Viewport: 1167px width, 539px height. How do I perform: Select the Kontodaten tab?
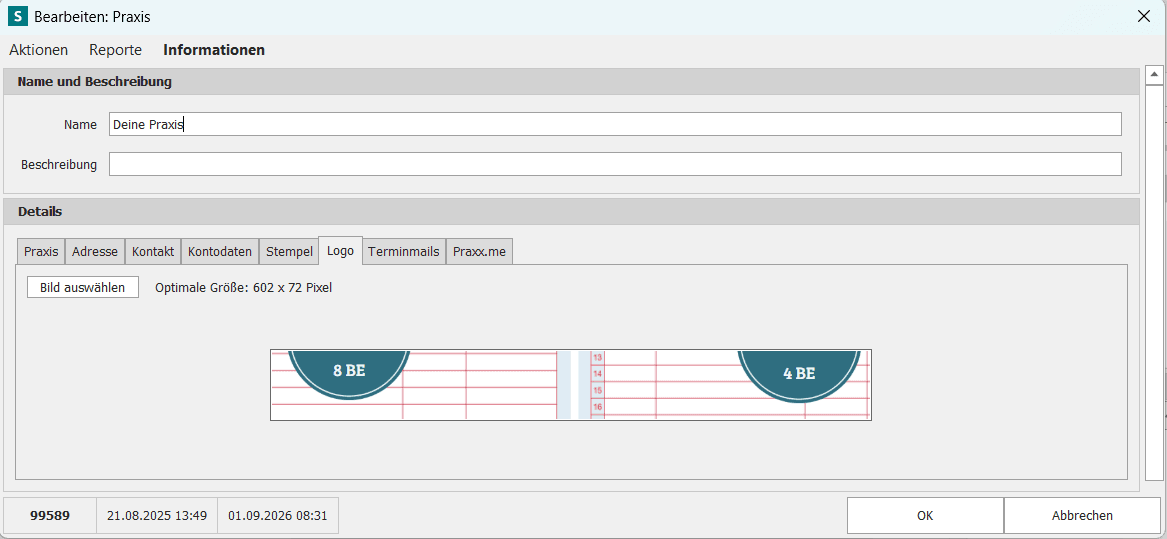coord(220,252)
